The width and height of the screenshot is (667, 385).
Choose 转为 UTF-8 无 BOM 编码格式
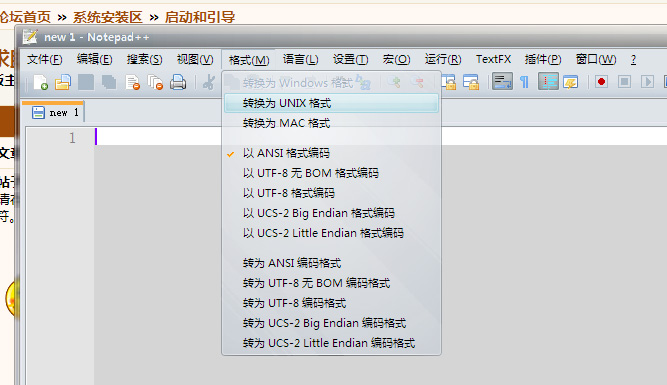[x=331, y=283]
